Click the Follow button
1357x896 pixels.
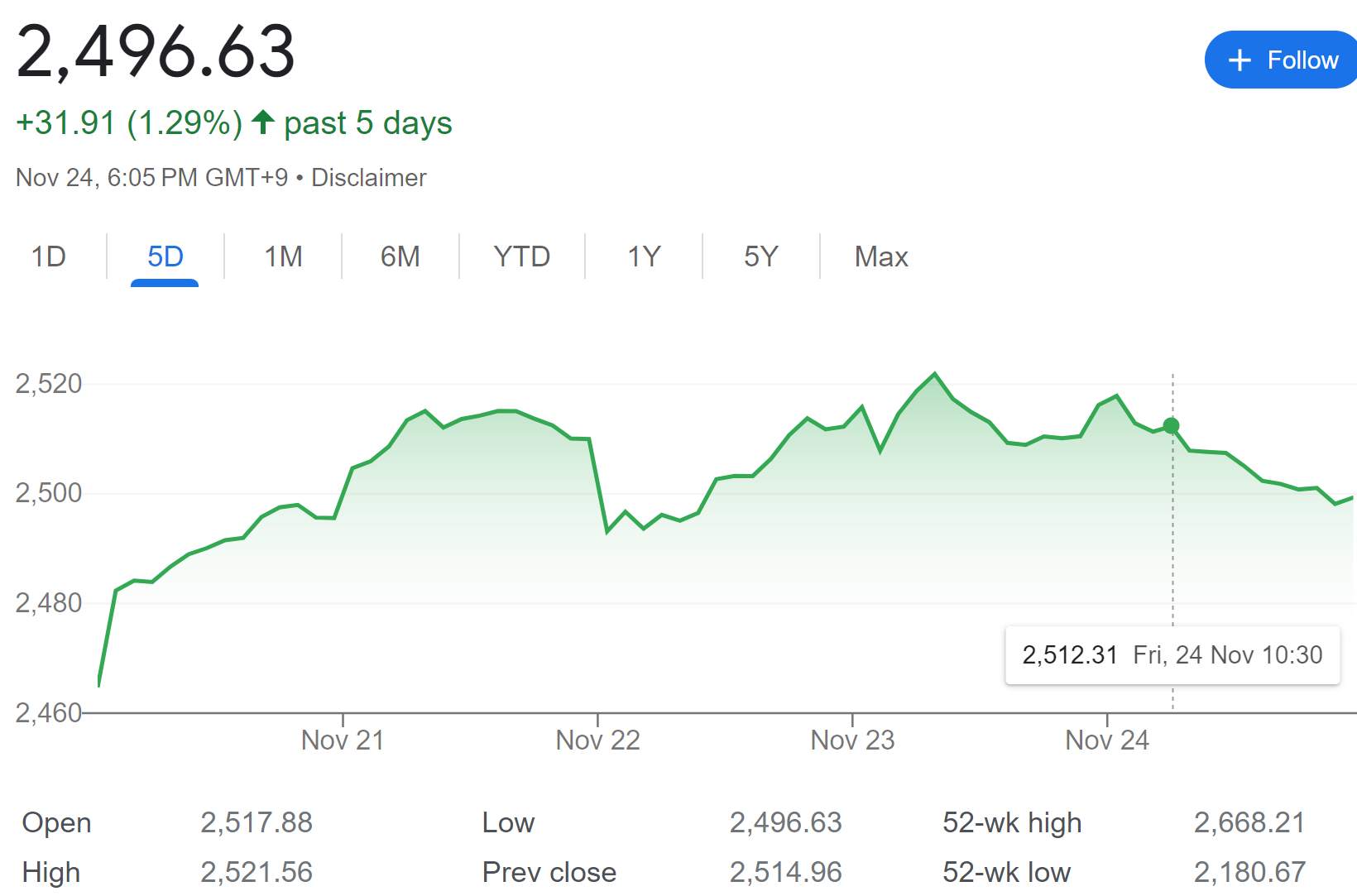point(1283,60)
